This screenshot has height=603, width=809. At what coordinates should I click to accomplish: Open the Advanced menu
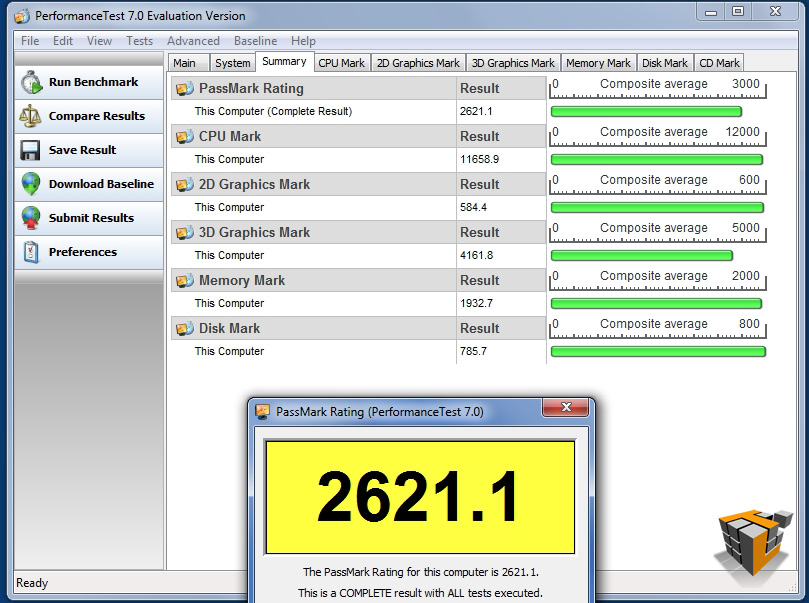click(x=193, y=41)
